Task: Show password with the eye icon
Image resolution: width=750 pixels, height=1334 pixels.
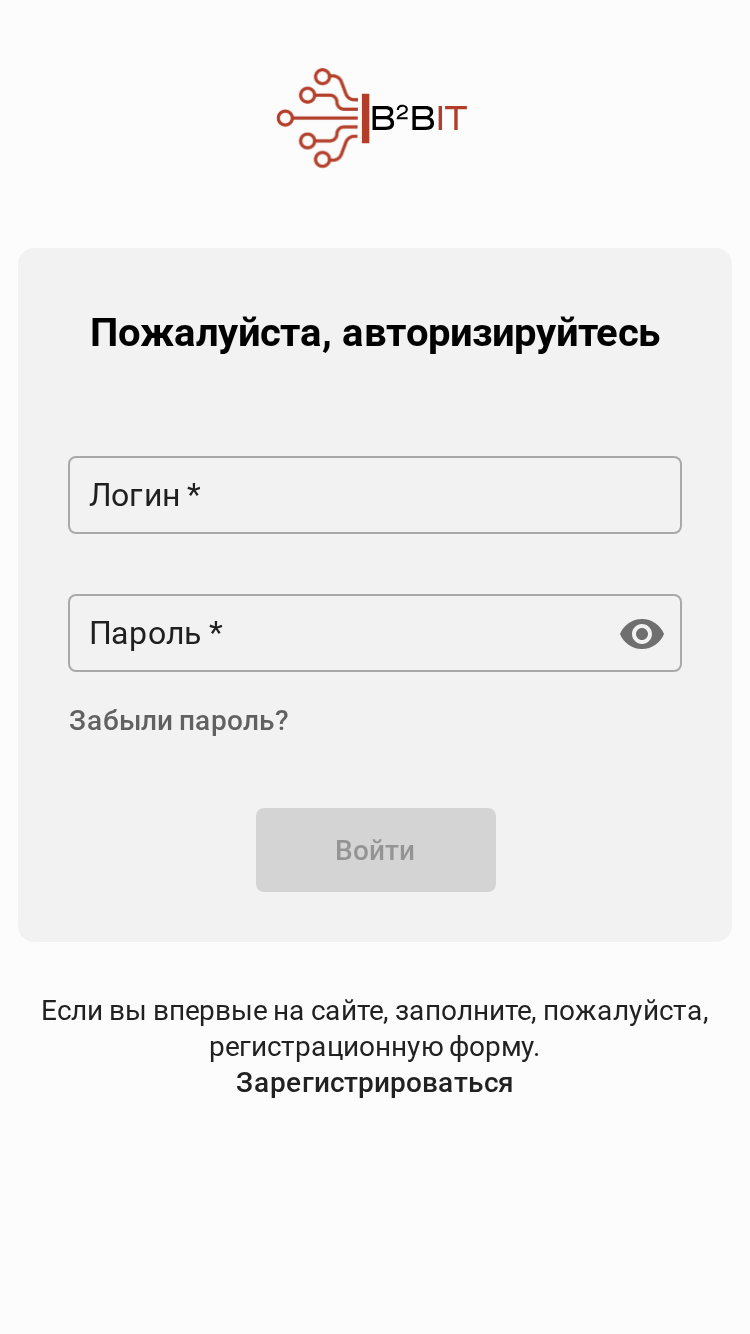Action: pos(642,633)
